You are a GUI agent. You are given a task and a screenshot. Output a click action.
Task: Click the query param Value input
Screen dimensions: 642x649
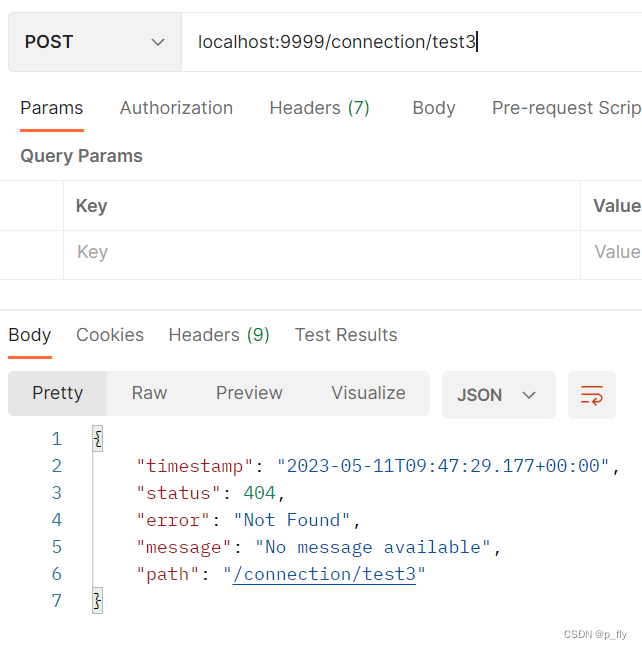click(612, 252)
